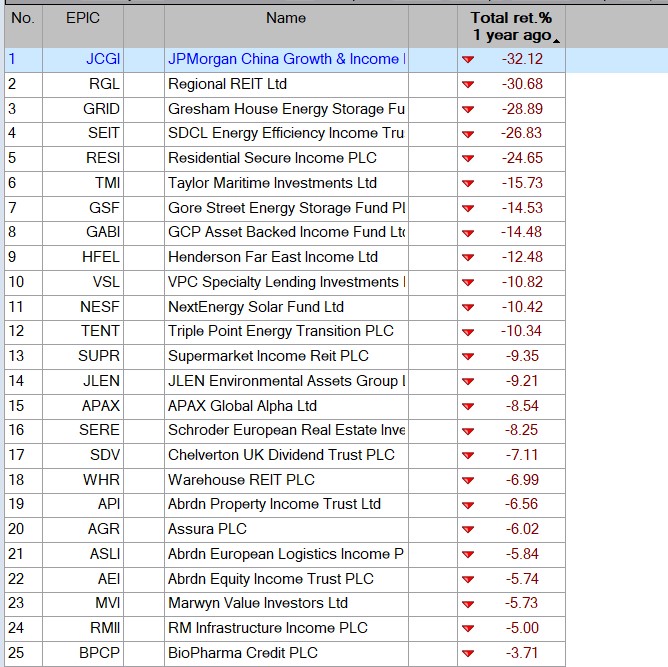The height and width of the screenshot is (667, 668).
Task: Click the -3.71 return value
Action: (522, 653)
